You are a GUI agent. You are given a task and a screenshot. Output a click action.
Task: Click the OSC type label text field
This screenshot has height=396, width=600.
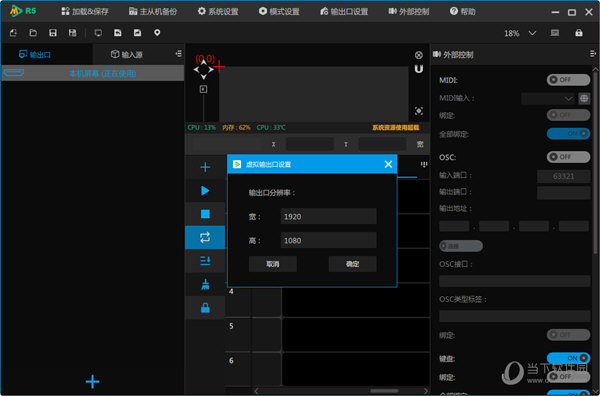pos(514,316)
